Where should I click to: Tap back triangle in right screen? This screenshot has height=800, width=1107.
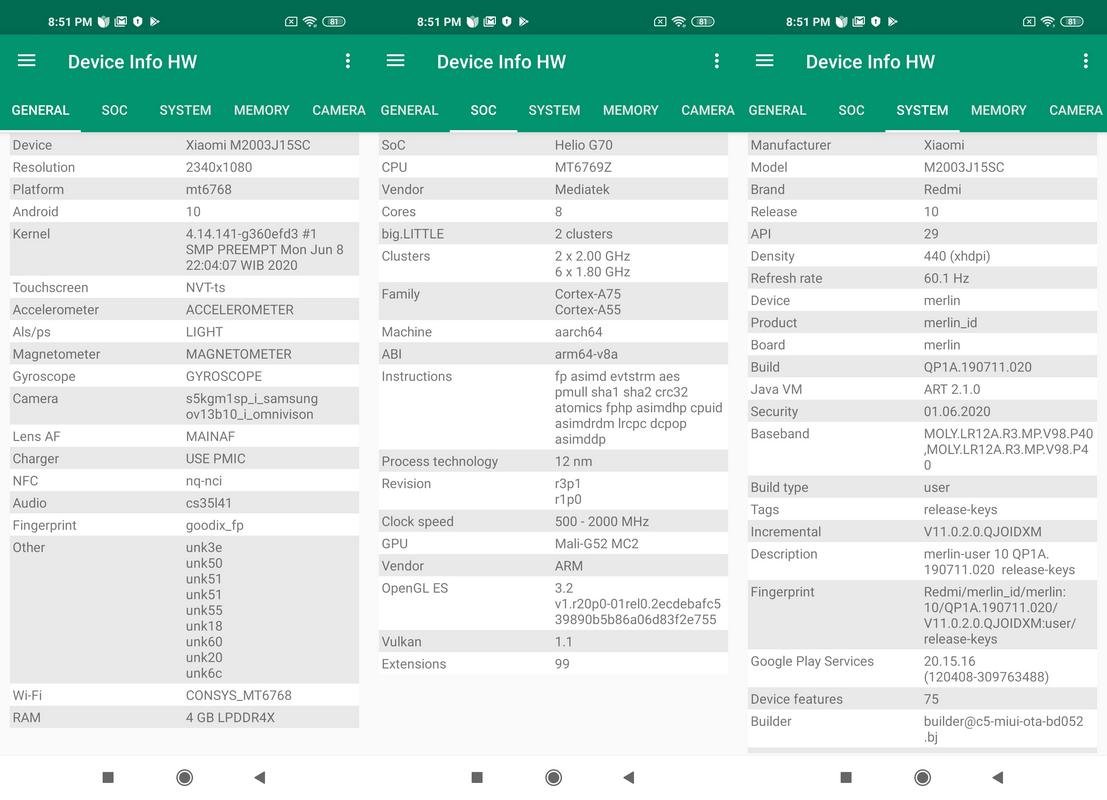pos(998,777)
